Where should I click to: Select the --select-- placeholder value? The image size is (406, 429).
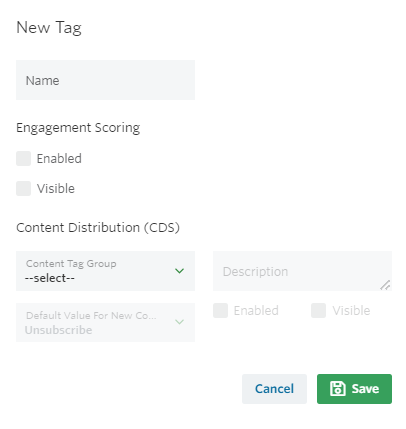pyautogui.click(x=50, y=278)
